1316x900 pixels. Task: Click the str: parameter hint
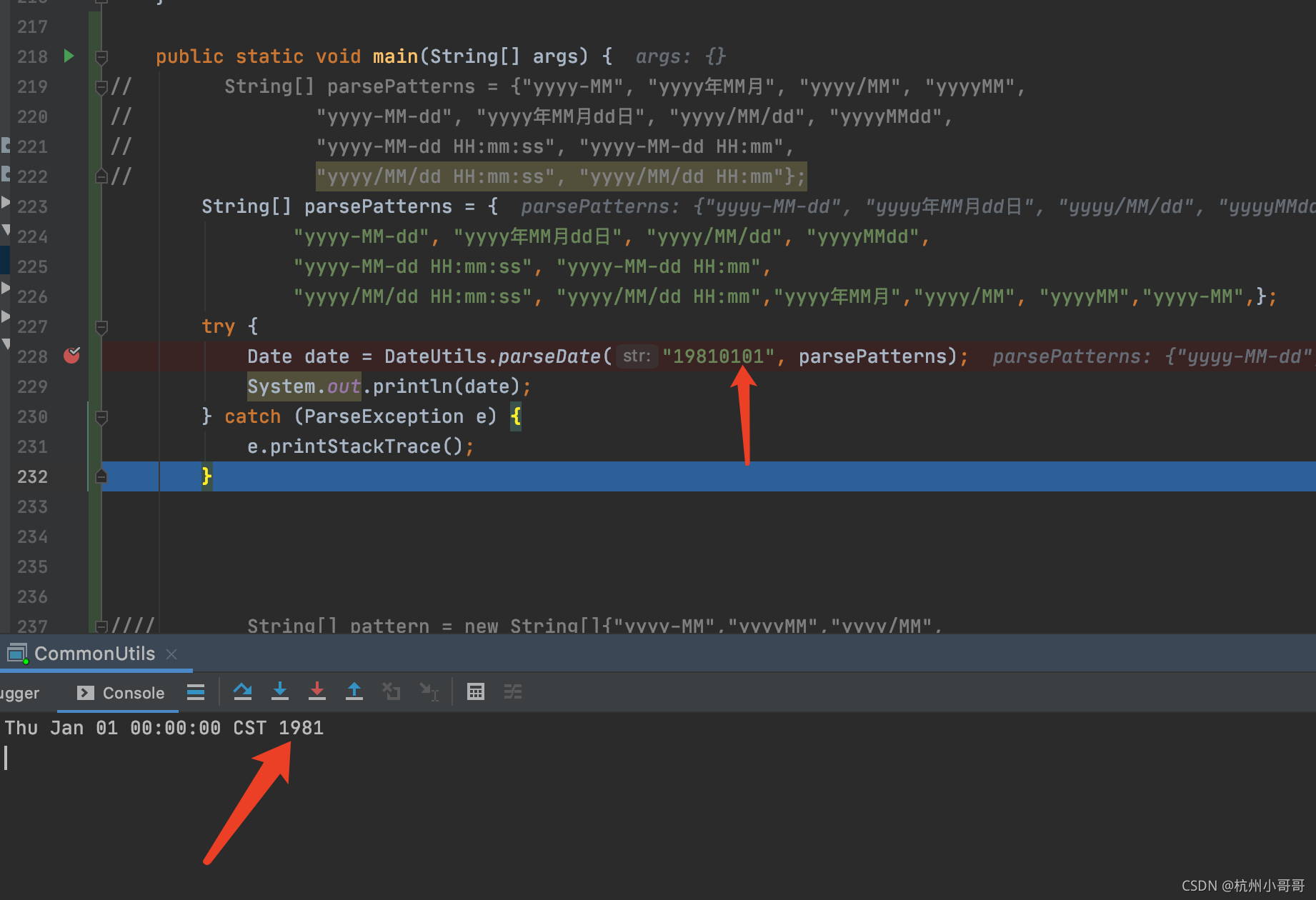pos(637,356)
